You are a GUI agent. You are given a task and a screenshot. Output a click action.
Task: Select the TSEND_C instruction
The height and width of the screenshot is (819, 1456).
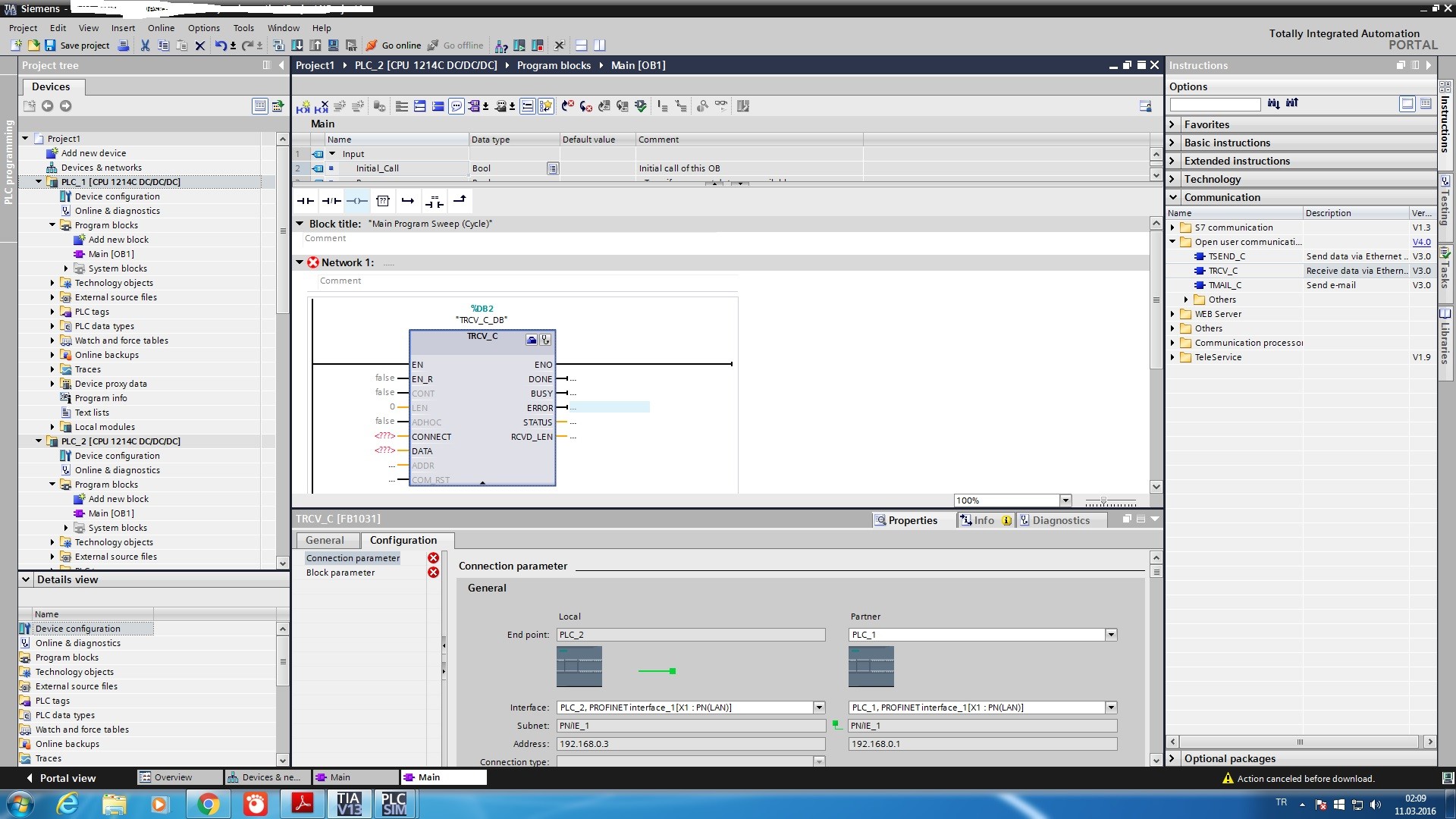[1226, 256]
